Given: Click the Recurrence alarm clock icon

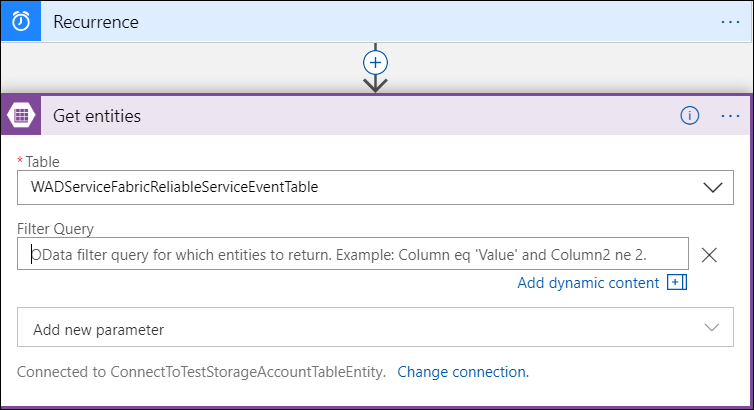Looking at the screenshot, I should point(21,22).
